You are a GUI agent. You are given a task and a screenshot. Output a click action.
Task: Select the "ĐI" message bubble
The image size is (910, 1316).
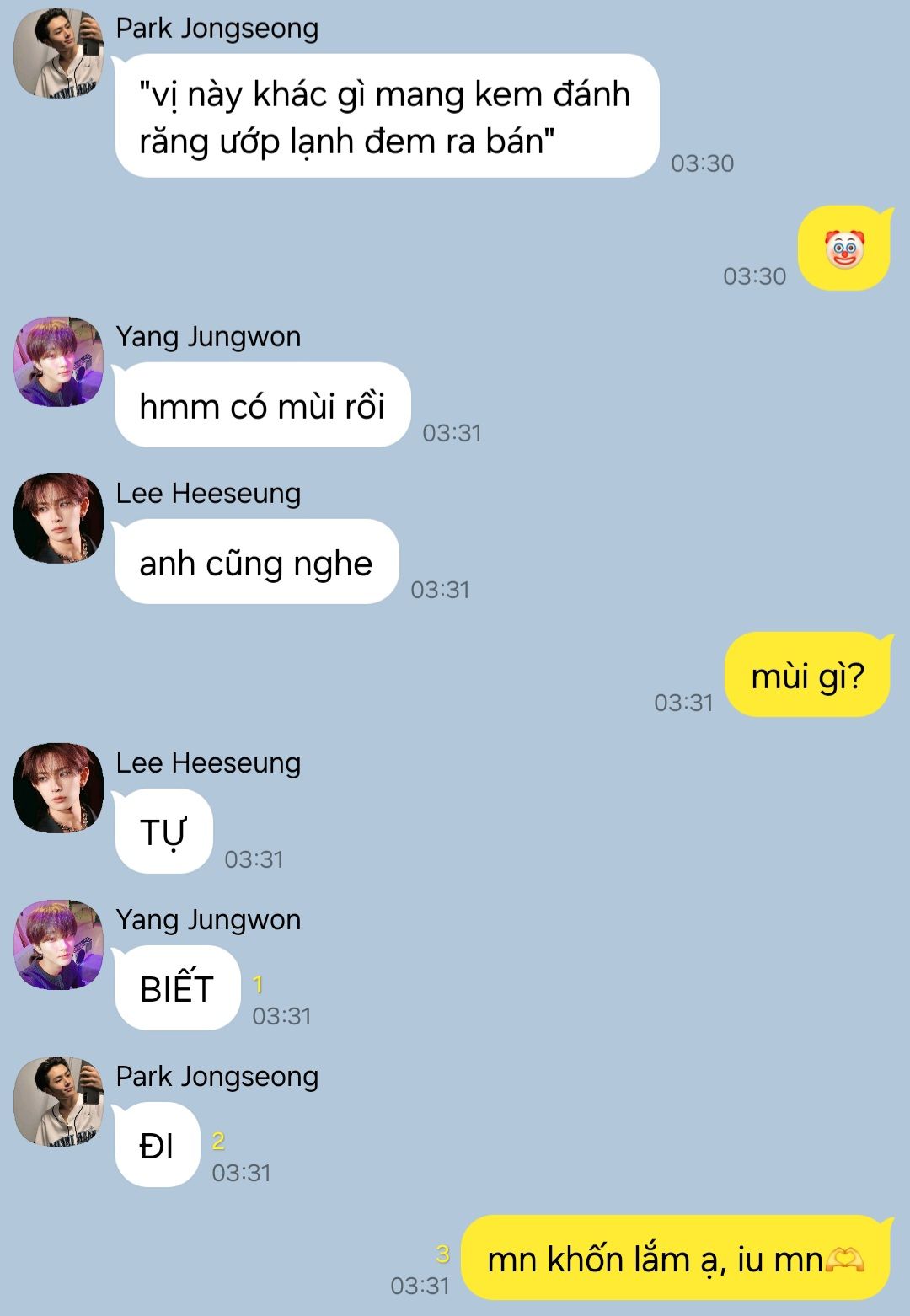click(x=157, y=1145)
